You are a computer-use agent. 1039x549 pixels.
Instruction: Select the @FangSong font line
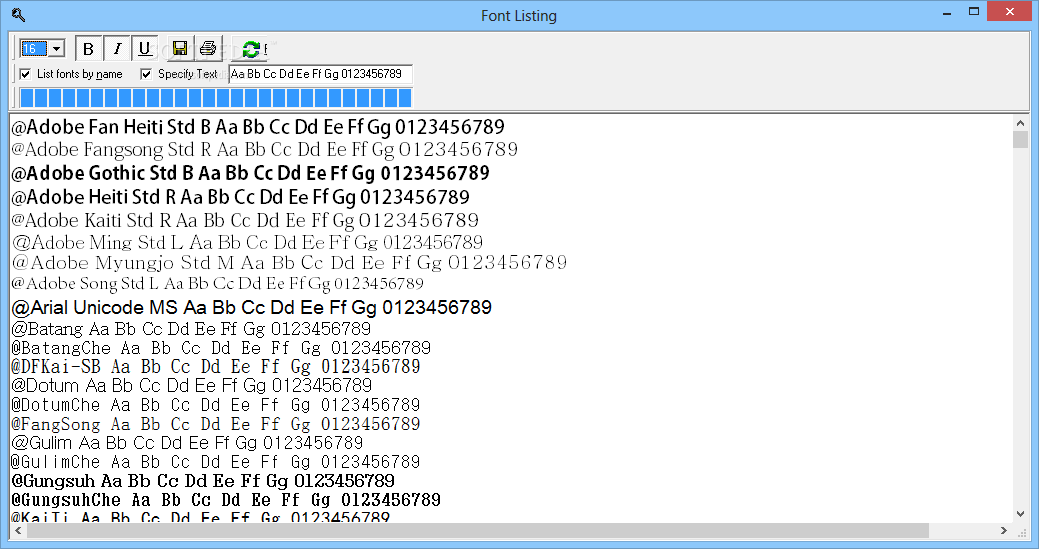click(215, 424)
